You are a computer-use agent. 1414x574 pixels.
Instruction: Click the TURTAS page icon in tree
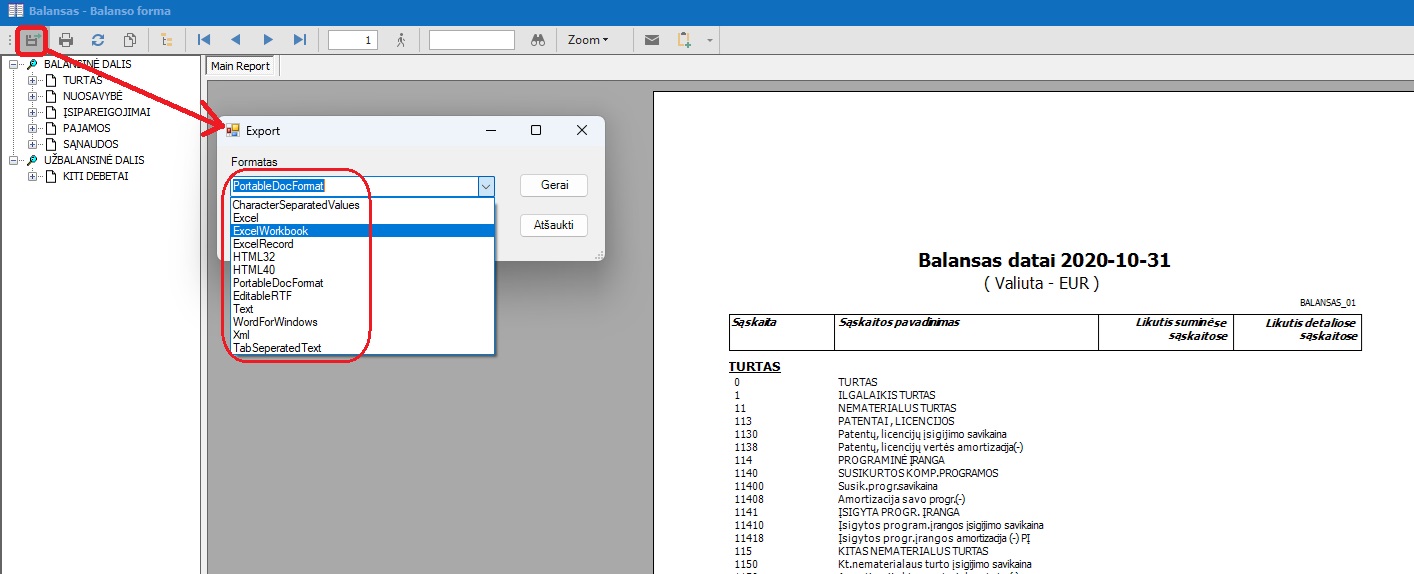pyautogui.click(x=51, y=80)
